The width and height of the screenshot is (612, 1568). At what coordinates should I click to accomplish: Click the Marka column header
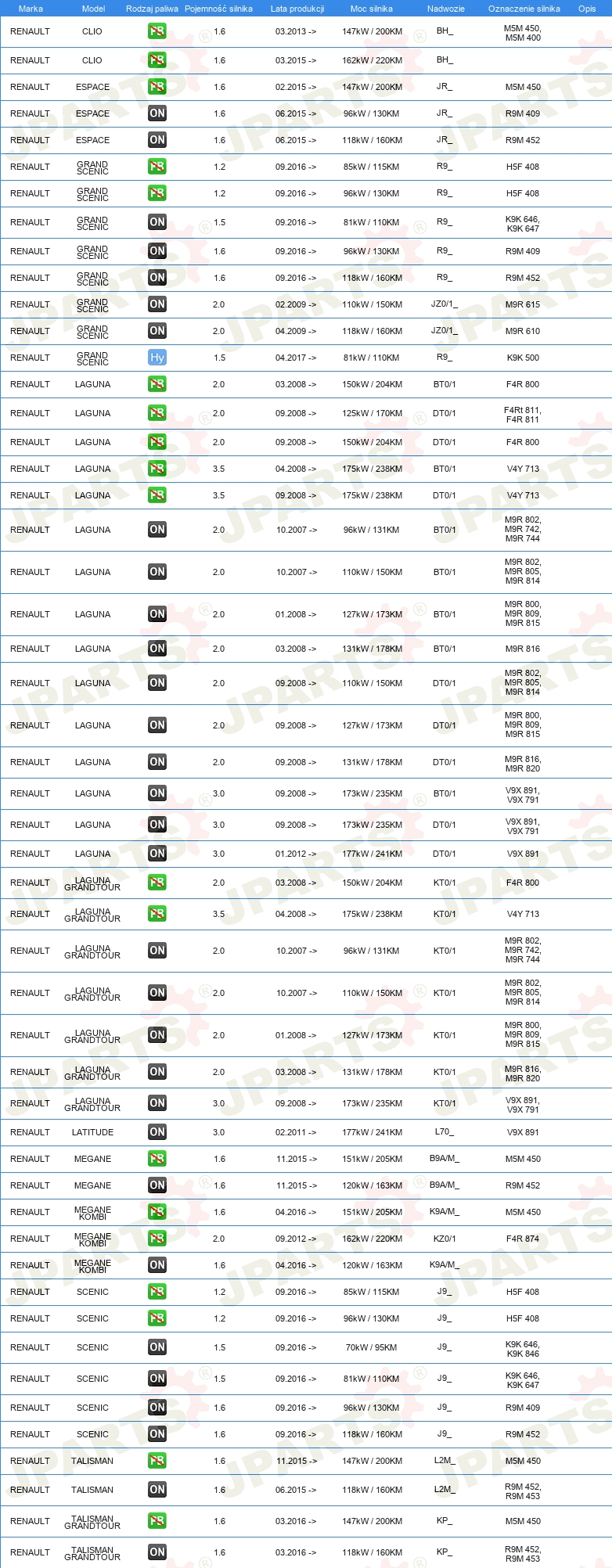click(31, 9)
